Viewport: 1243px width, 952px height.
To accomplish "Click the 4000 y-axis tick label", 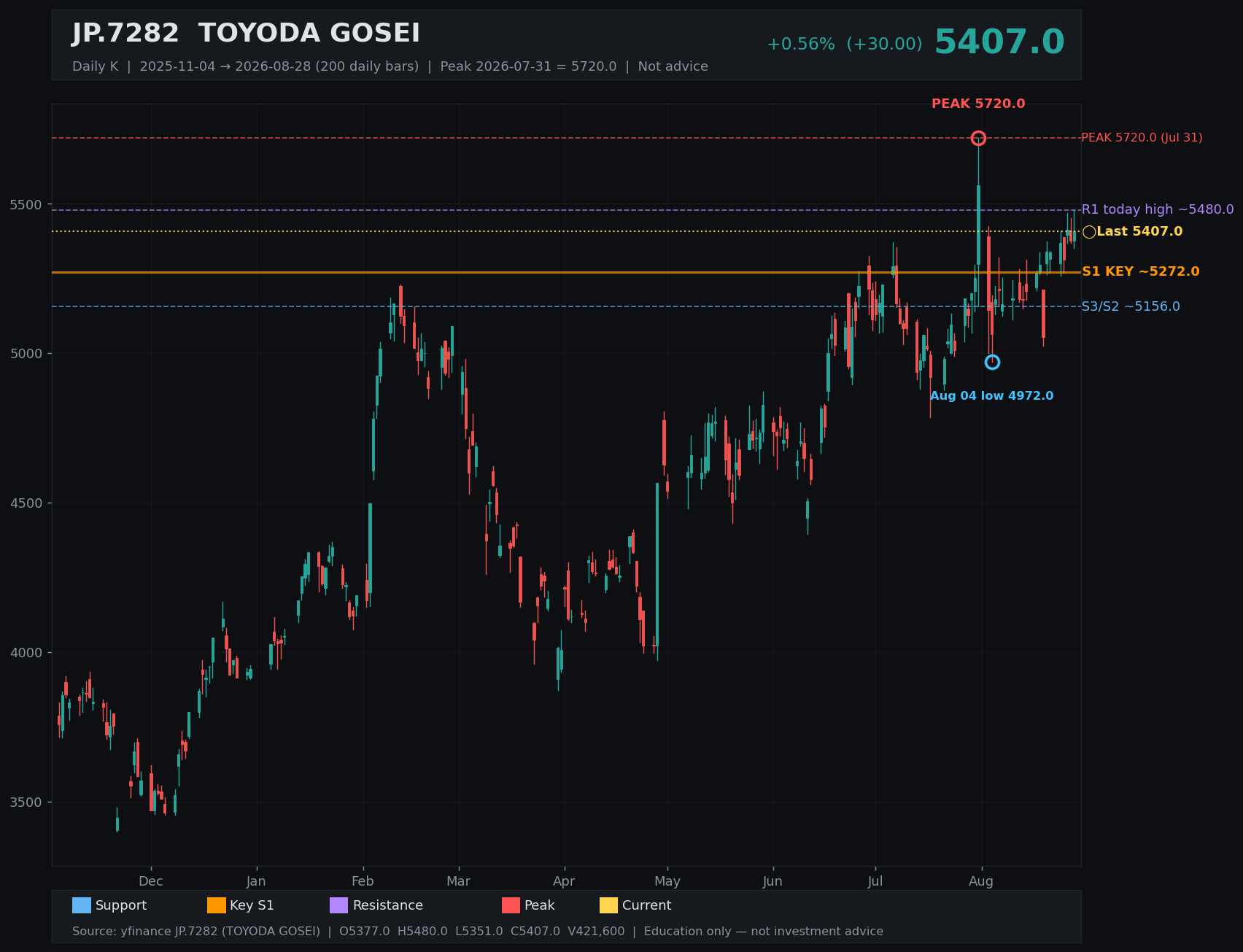I will 26,653.
